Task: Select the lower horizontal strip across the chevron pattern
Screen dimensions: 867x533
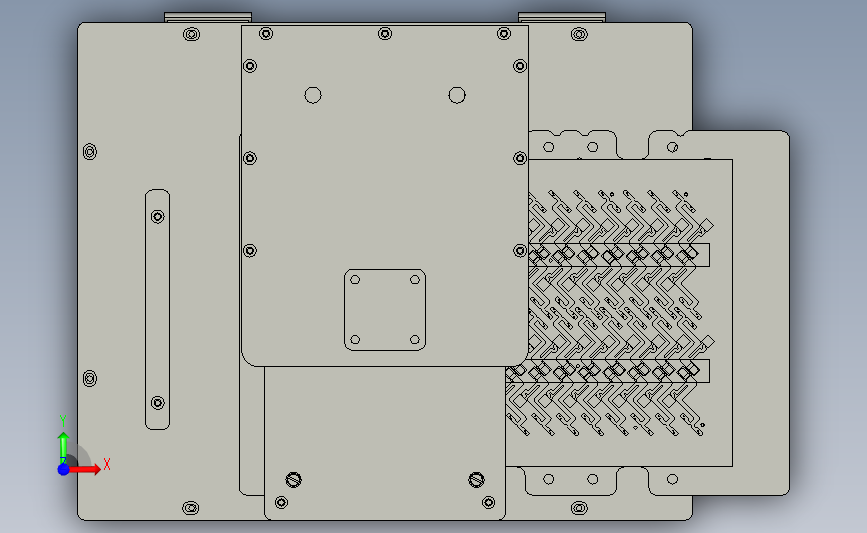Action: coord(607,371)
